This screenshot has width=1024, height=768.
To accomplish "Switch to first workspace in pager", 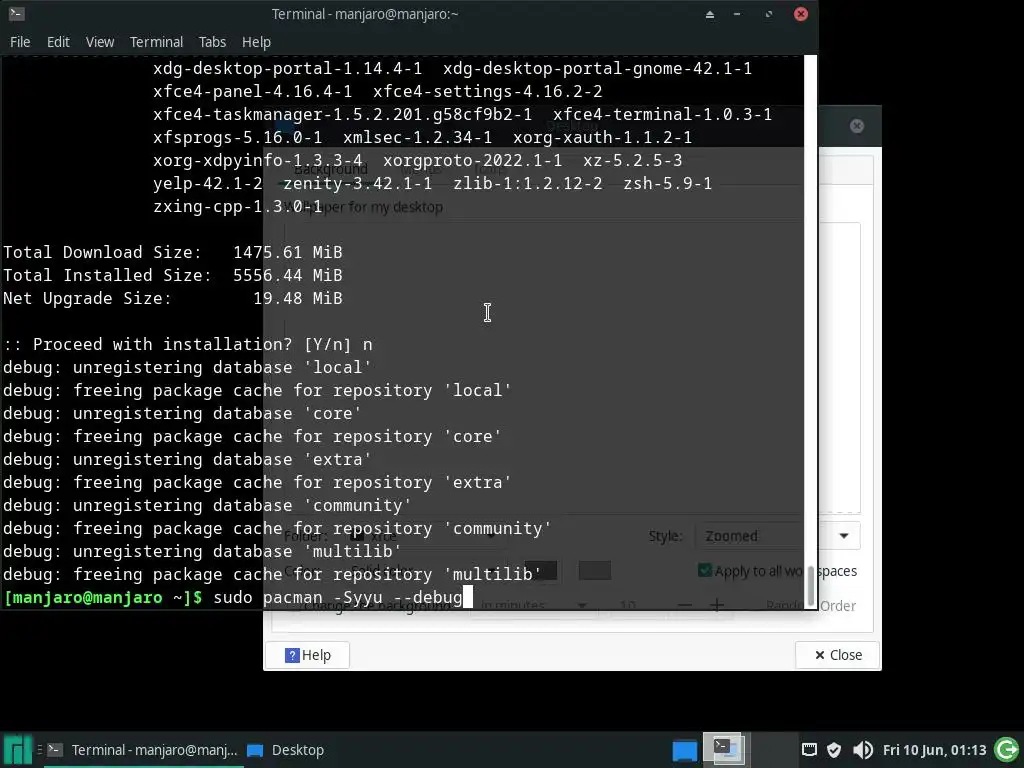I will pyautogui.click(x=684, y=750).
